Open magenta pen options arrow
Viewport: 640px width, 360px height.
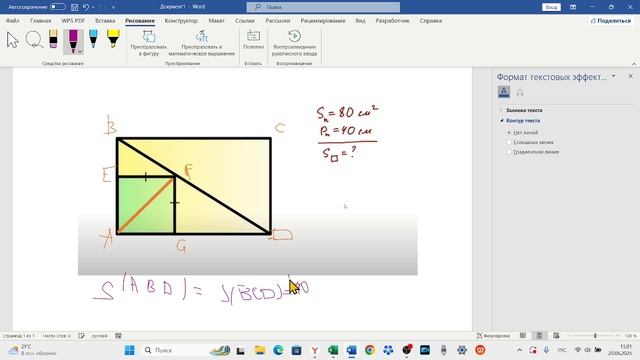80,51
